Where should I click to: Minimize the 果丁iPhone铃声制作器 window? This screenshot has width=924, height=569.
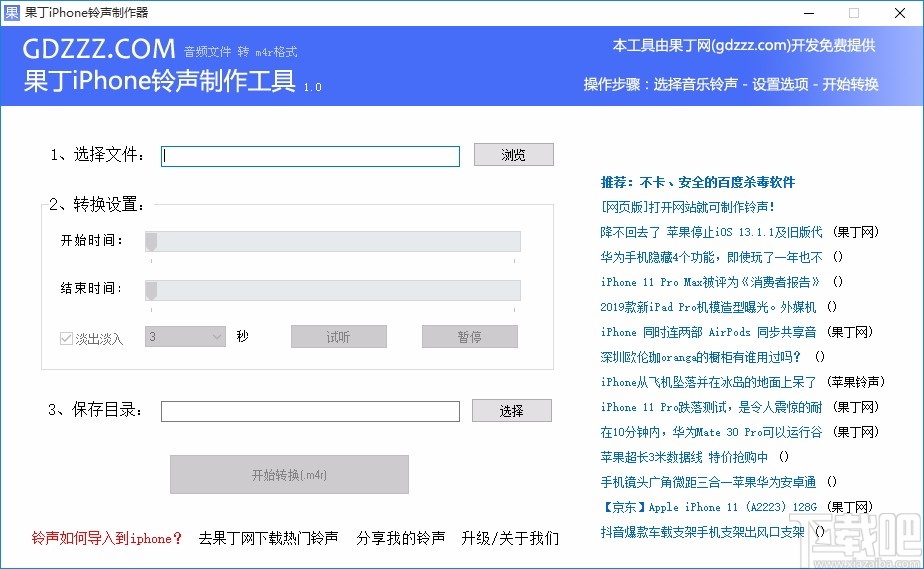809,13
